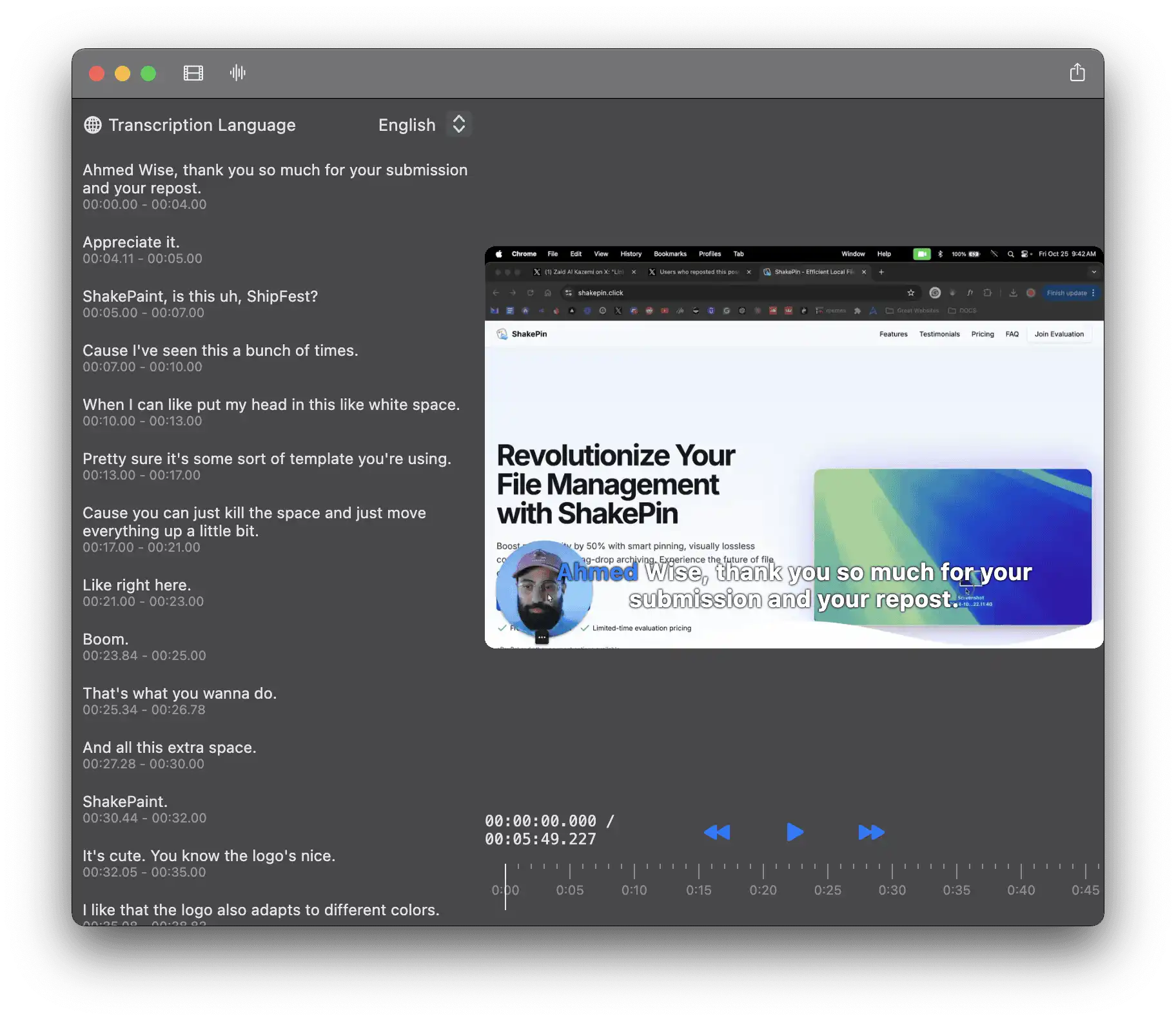The height and width of the screenshot is (1021, 1176).
Task: Open the English language stepper dropdown
Action: pos(458,124)
